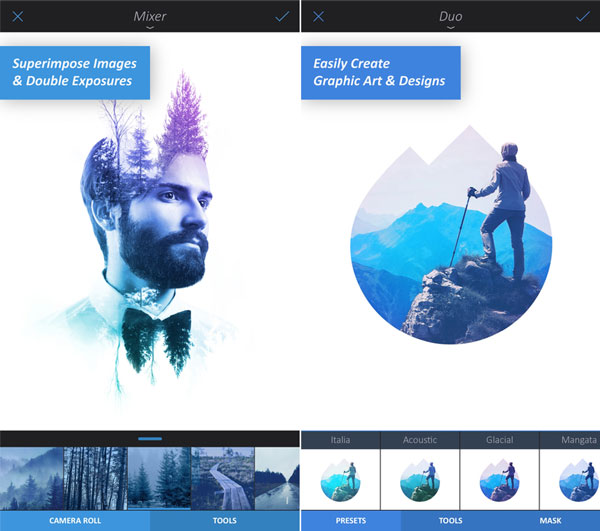Open the Duo title dropdown
600x531 pixels.
click(451, 18)
